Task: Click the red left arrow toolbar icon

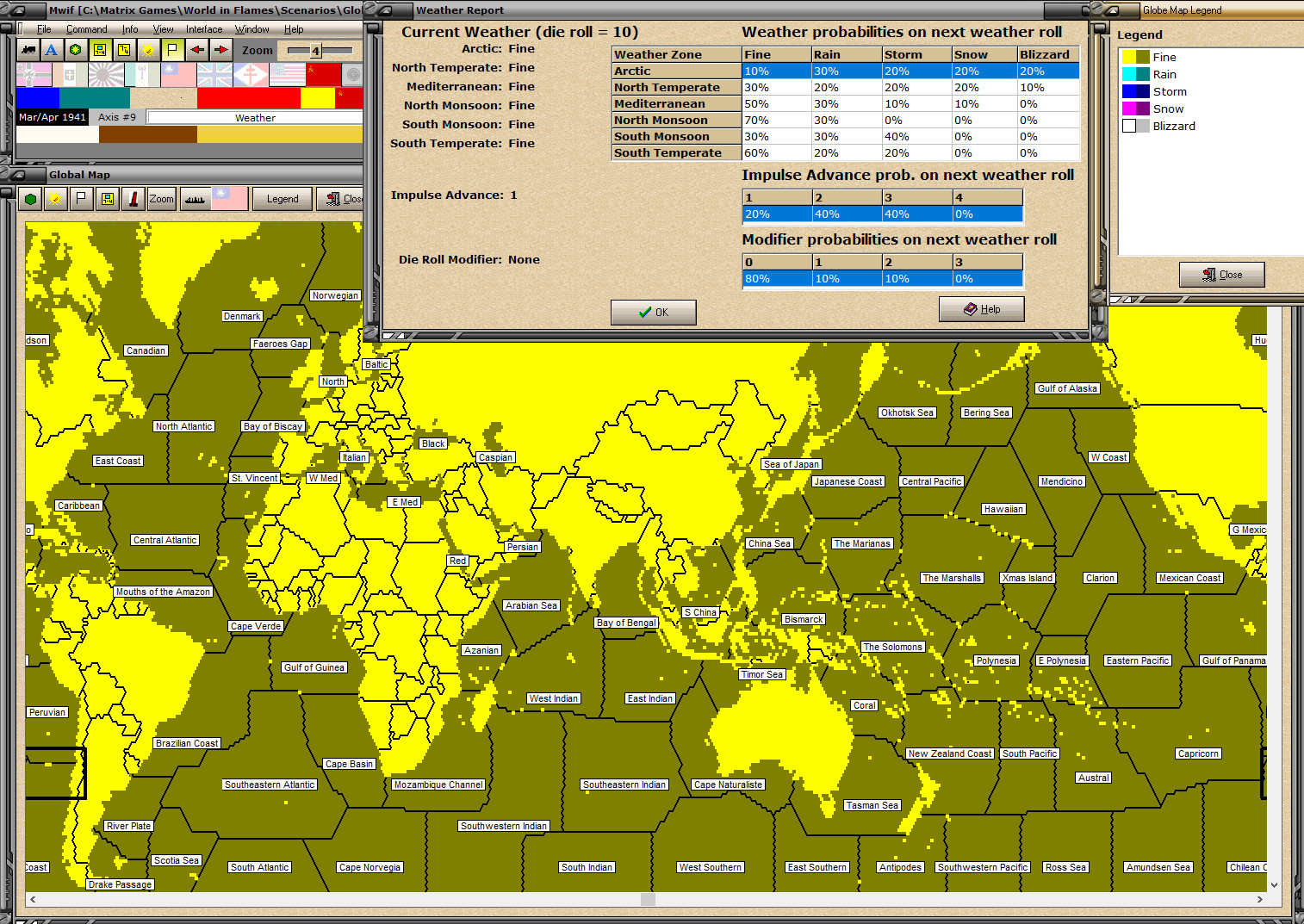Action: pos(196,50)
